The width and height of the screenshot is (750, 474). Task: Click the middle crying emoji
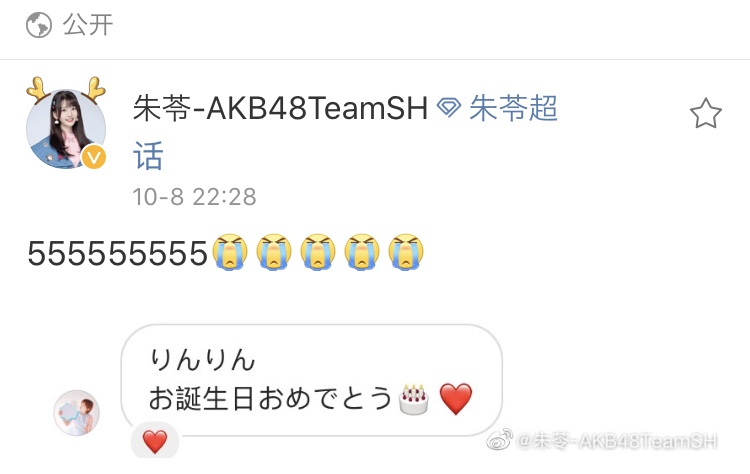click(x=318, y=252)
